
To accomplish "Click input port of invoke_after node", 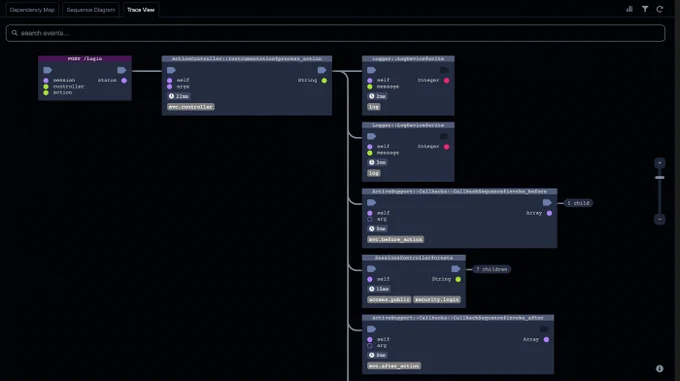I will 372,329.
